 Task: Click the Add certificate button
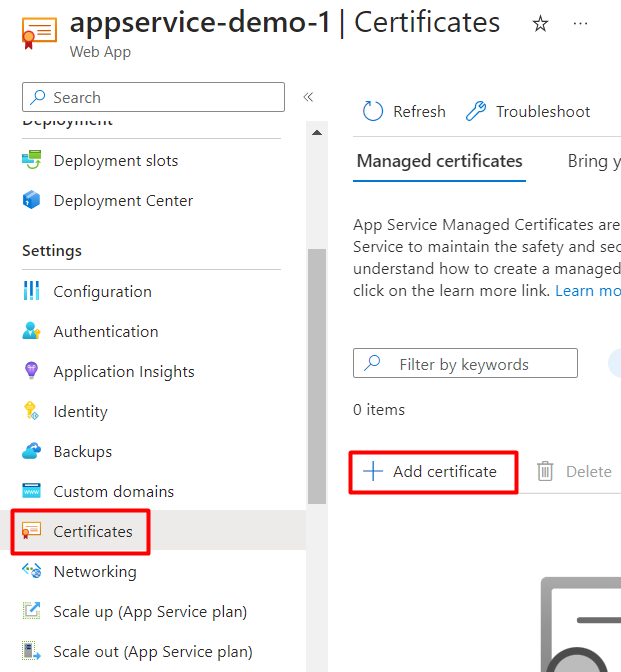[x=433, y=471]
